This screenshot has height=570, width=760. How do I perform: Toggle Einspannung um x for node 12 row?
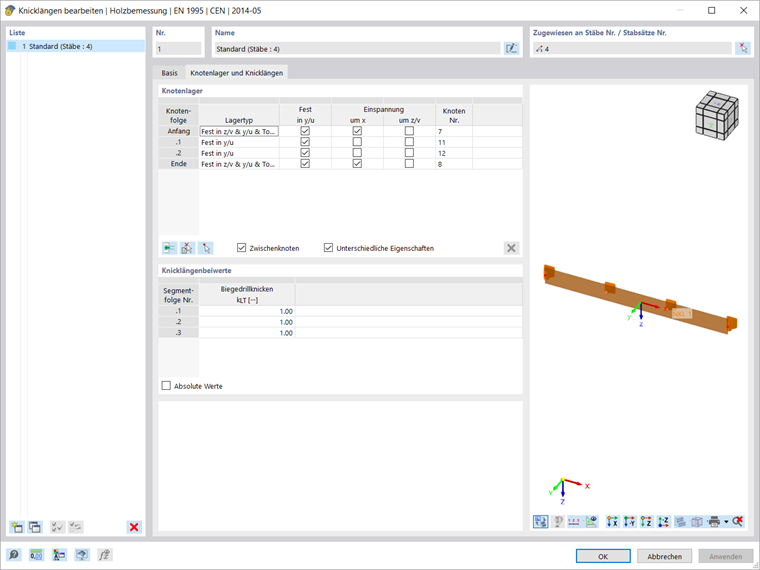(x=357, y=153)
